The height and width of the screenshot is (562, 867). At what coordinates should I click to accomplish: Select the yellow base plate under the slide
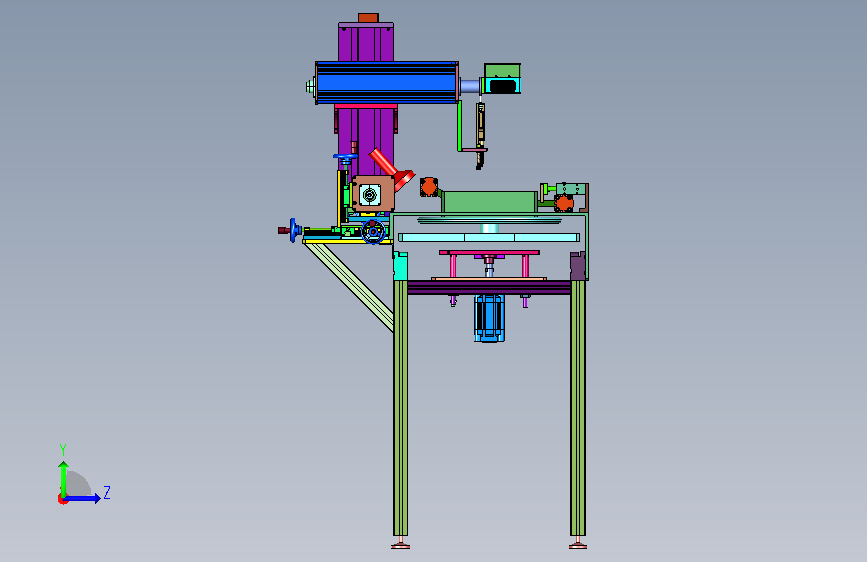coord(347,241)
